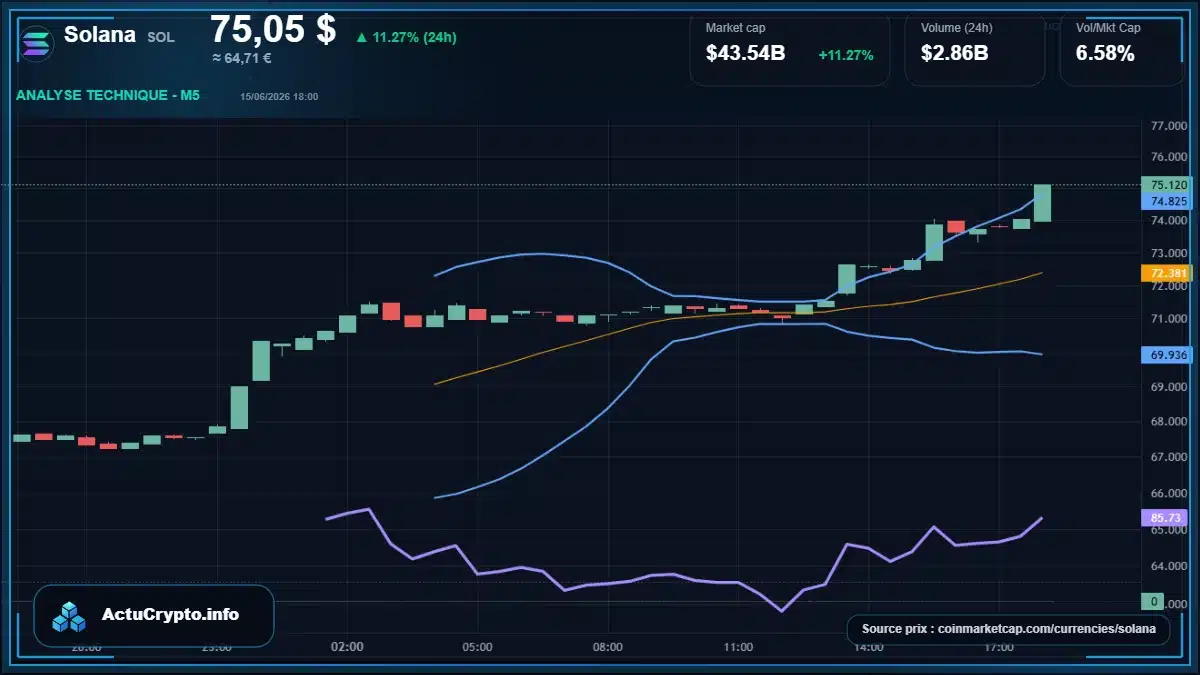Click the Solana coin name
Screen dimensions: 1200x675
tap(100, 35)
